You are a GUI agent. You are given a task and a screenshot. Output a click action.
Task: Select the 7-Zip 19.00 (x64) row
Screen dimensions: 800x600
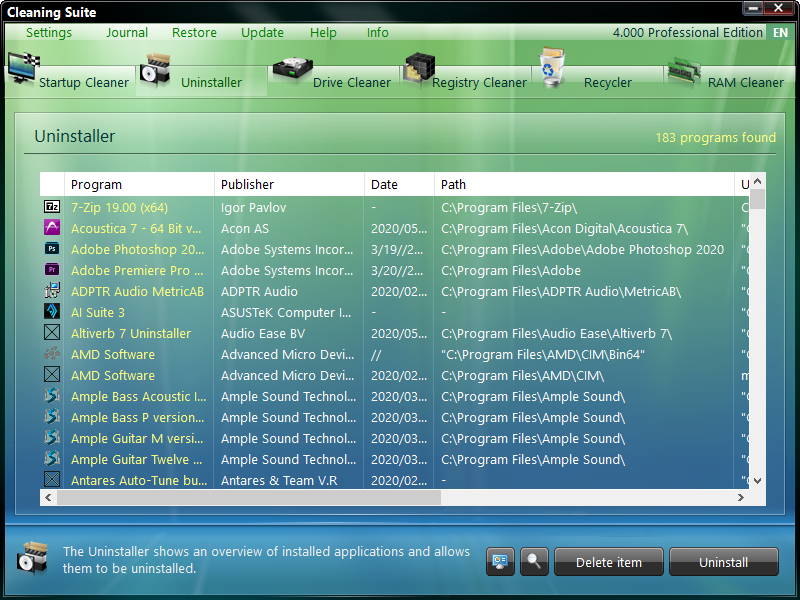click(394, 207)
